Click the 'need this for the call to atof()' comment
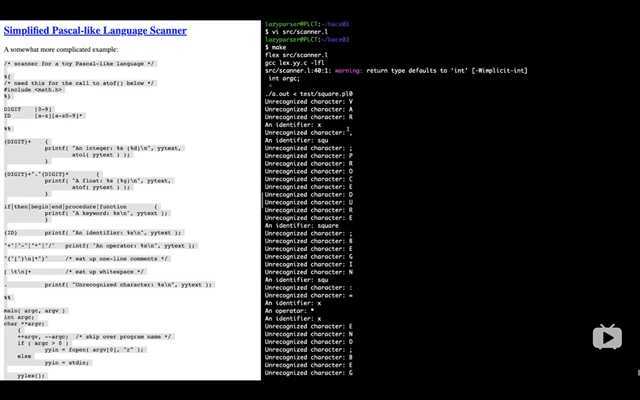The width and height of the screenshot is (640, 400). point(80,83)
